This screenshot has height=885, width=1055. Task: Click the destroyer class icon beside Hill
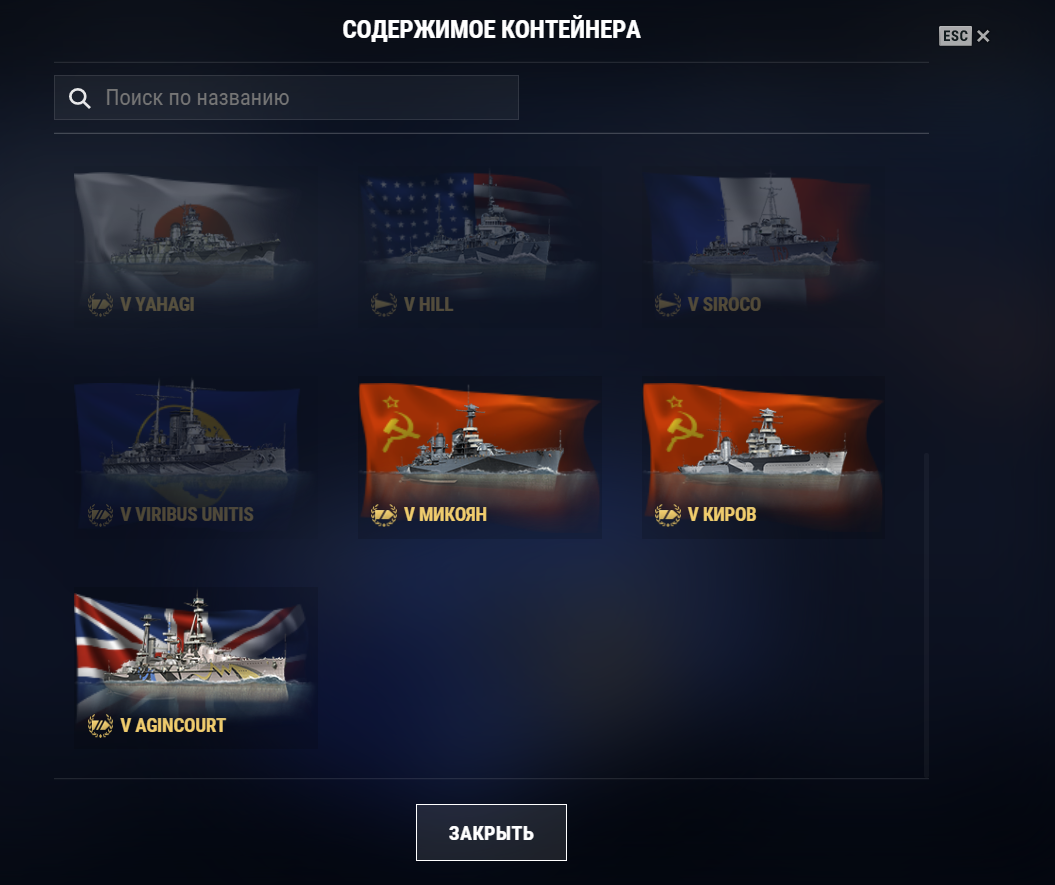point(384,305)
